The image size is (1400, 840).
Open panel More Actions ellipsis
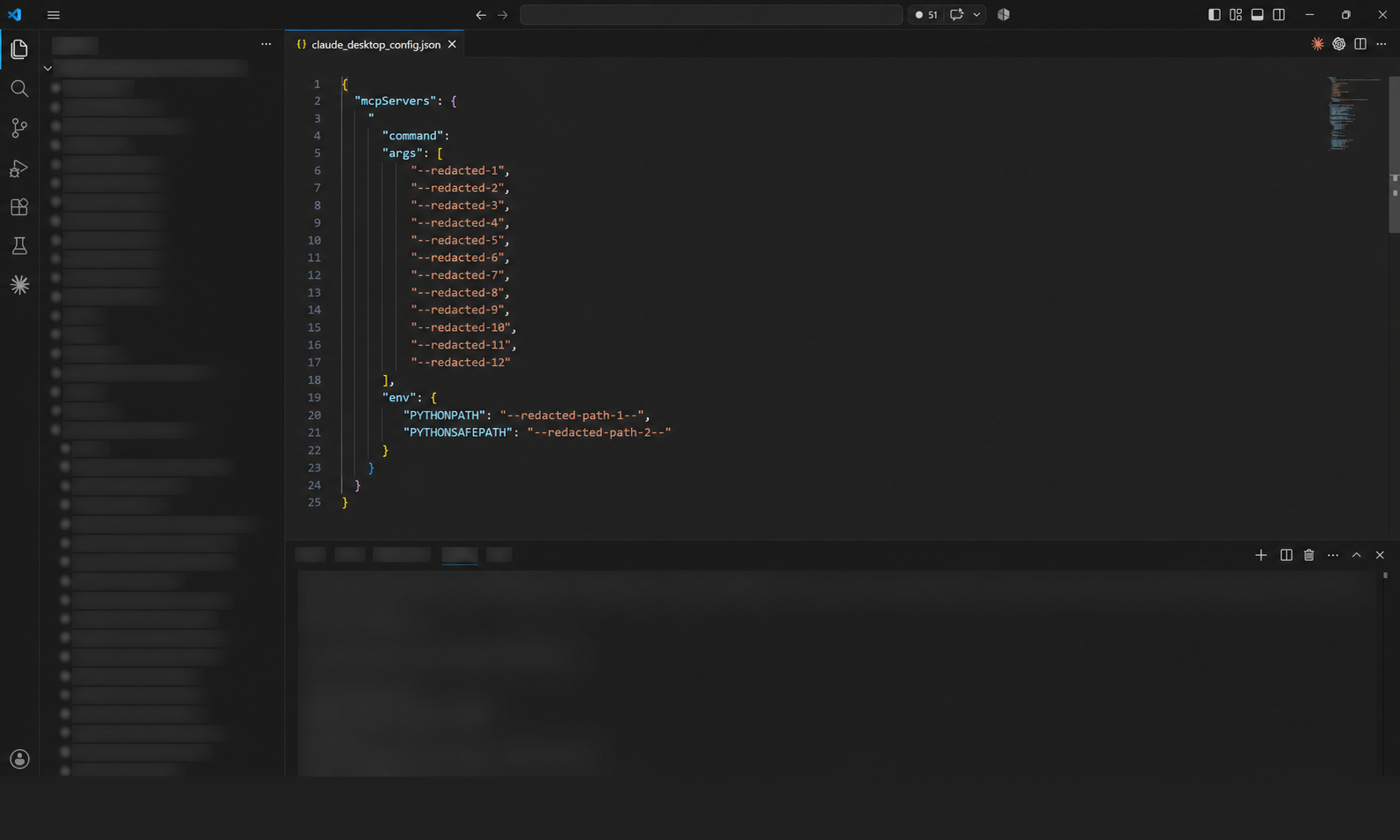pos(1333,555)
